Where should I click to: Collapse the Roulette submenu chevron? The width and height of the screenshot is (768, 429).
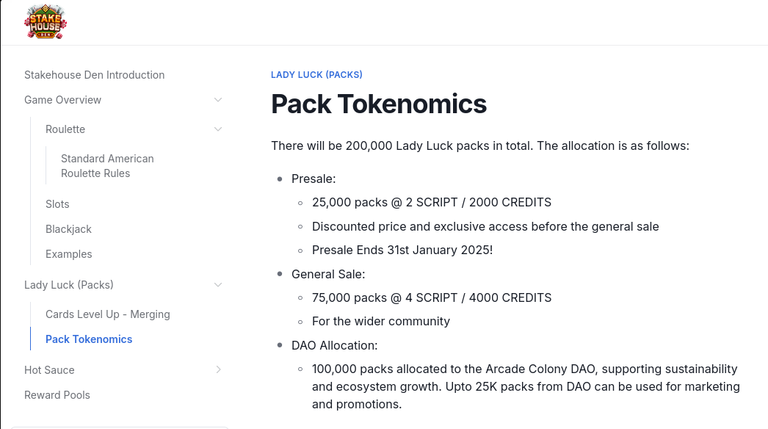pos(218,129)
